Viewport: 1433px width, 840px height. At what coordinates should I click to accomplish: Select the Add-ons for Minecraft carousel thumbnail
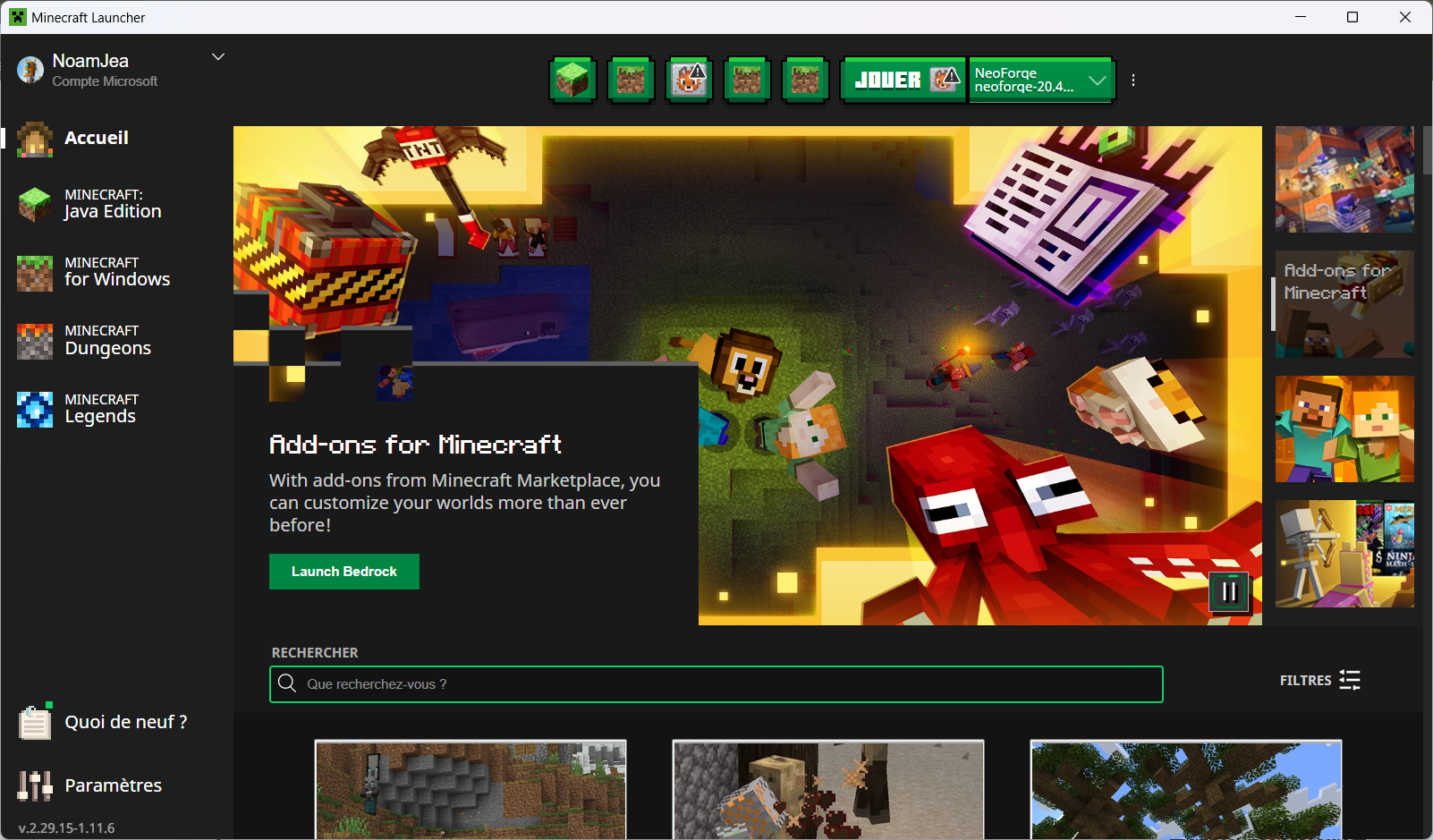1344,304
